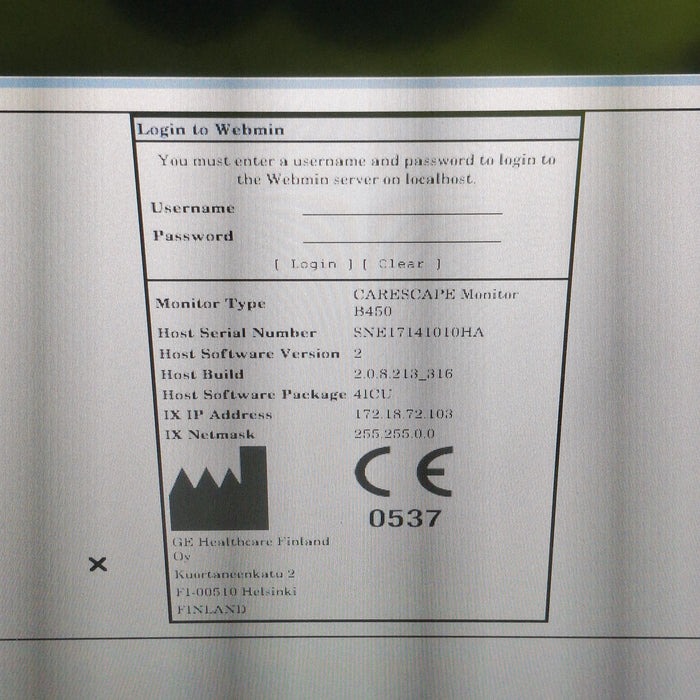Click the manufacturer factory symbol icon
Viewport: 700px width, 700px height.
[x=219, y=488]
